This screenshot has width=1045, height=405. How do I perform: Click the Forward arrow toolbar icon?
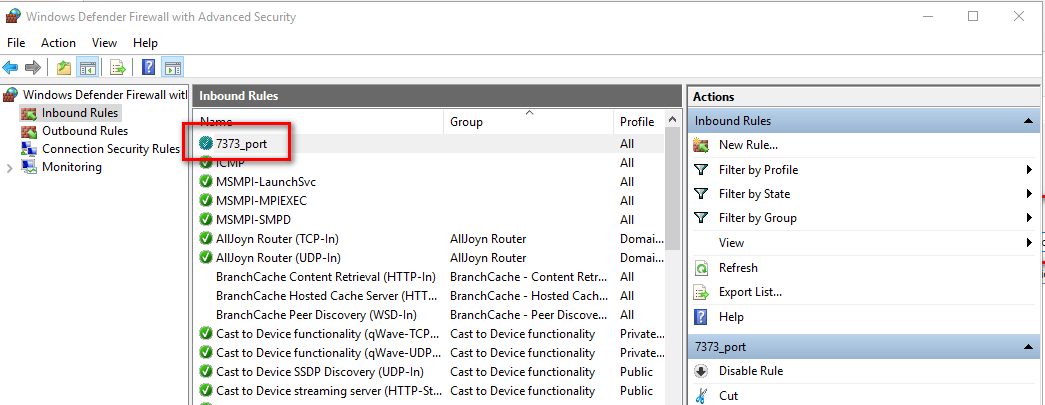[x=33, y=67]
